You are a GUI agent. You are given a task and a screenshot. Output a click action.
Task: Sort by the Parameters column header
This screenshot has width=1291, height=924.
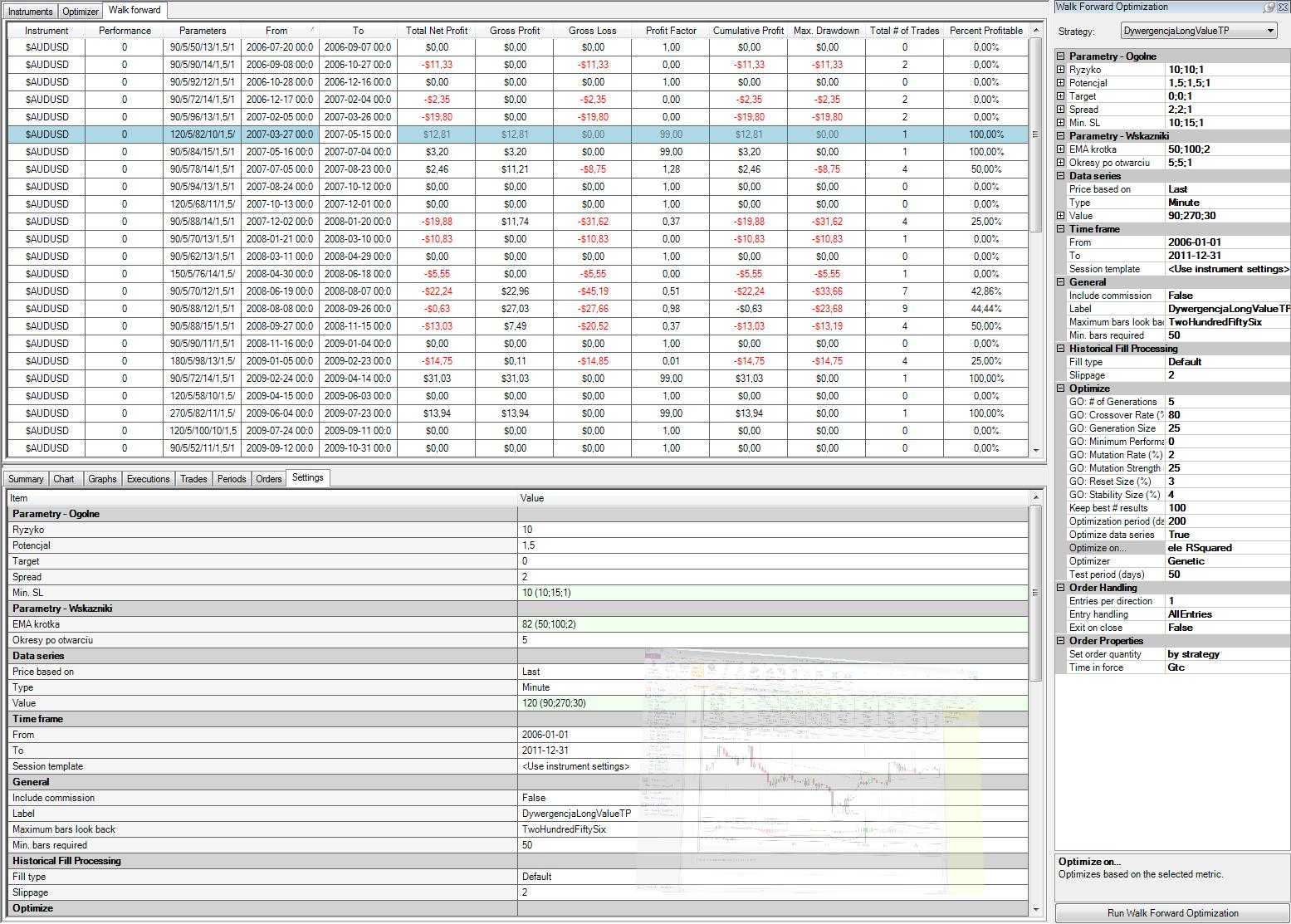pyautogui.click(x=203, y=31)
